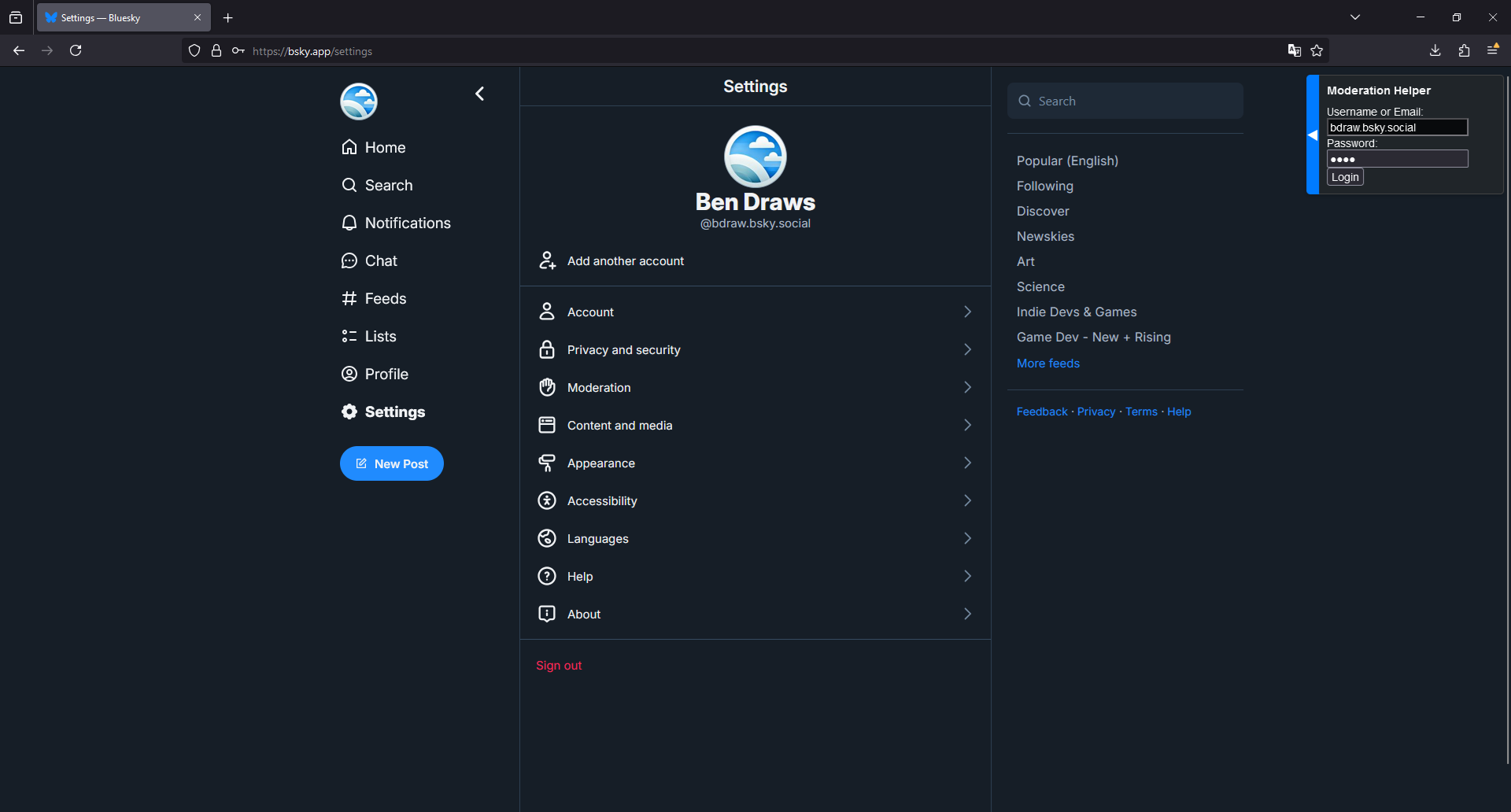Click the site lock icon in address bar

[216, 50]
